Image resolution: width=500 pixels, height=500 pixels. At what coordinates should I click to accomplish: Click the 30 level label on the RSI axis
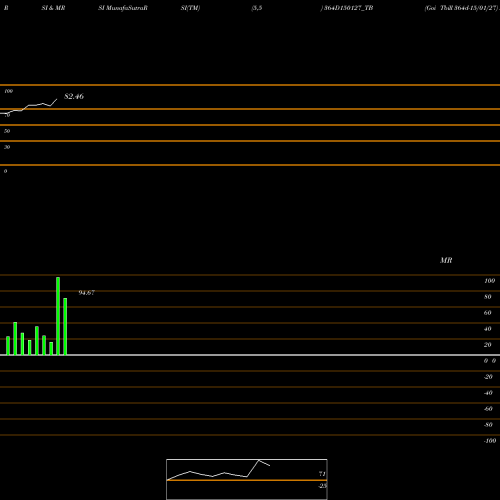tap(7, 147)
